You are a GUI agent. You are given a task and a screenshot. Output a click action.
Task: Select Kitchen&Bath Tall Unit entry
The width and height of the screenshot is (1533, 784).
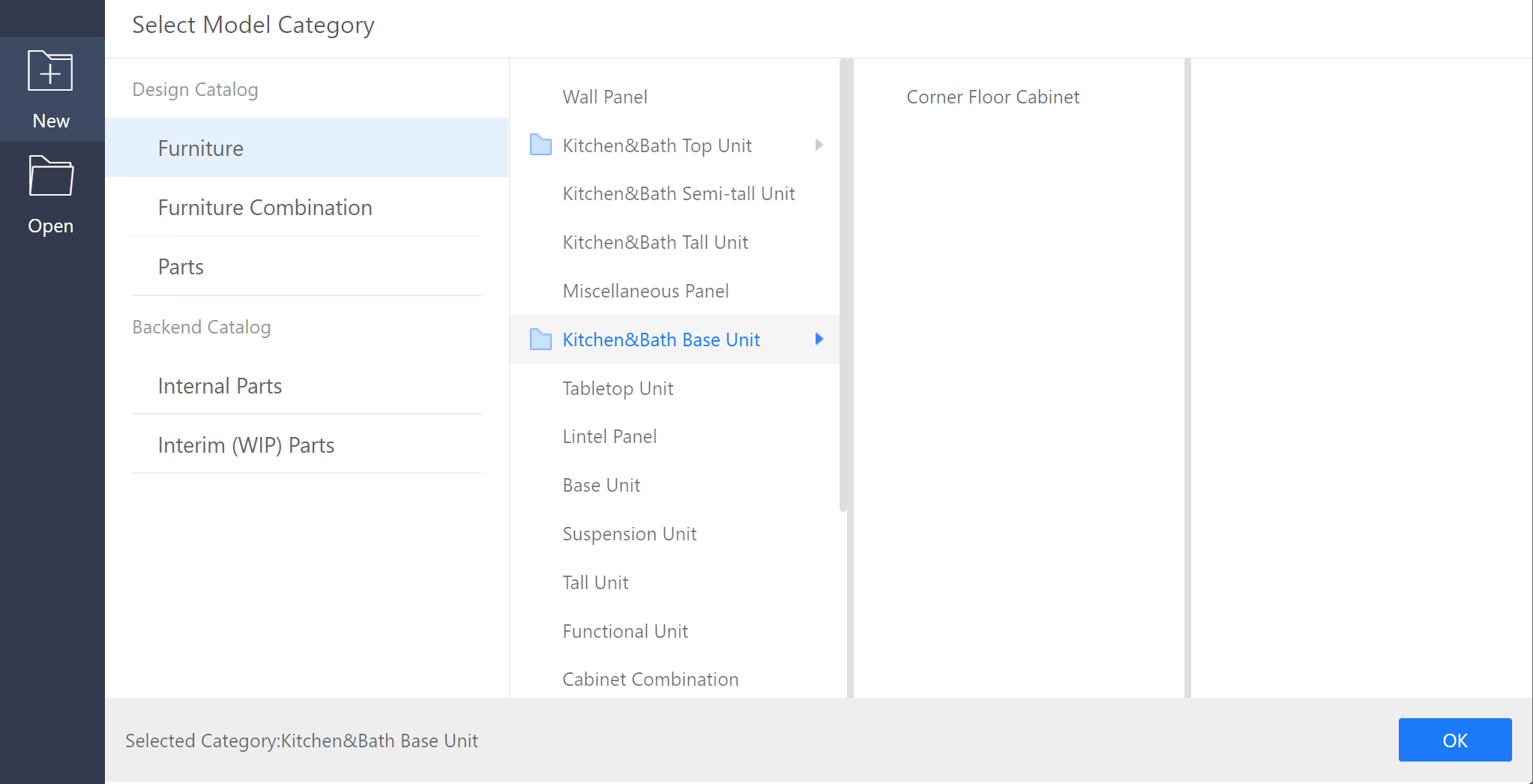[x=655, y=242]
